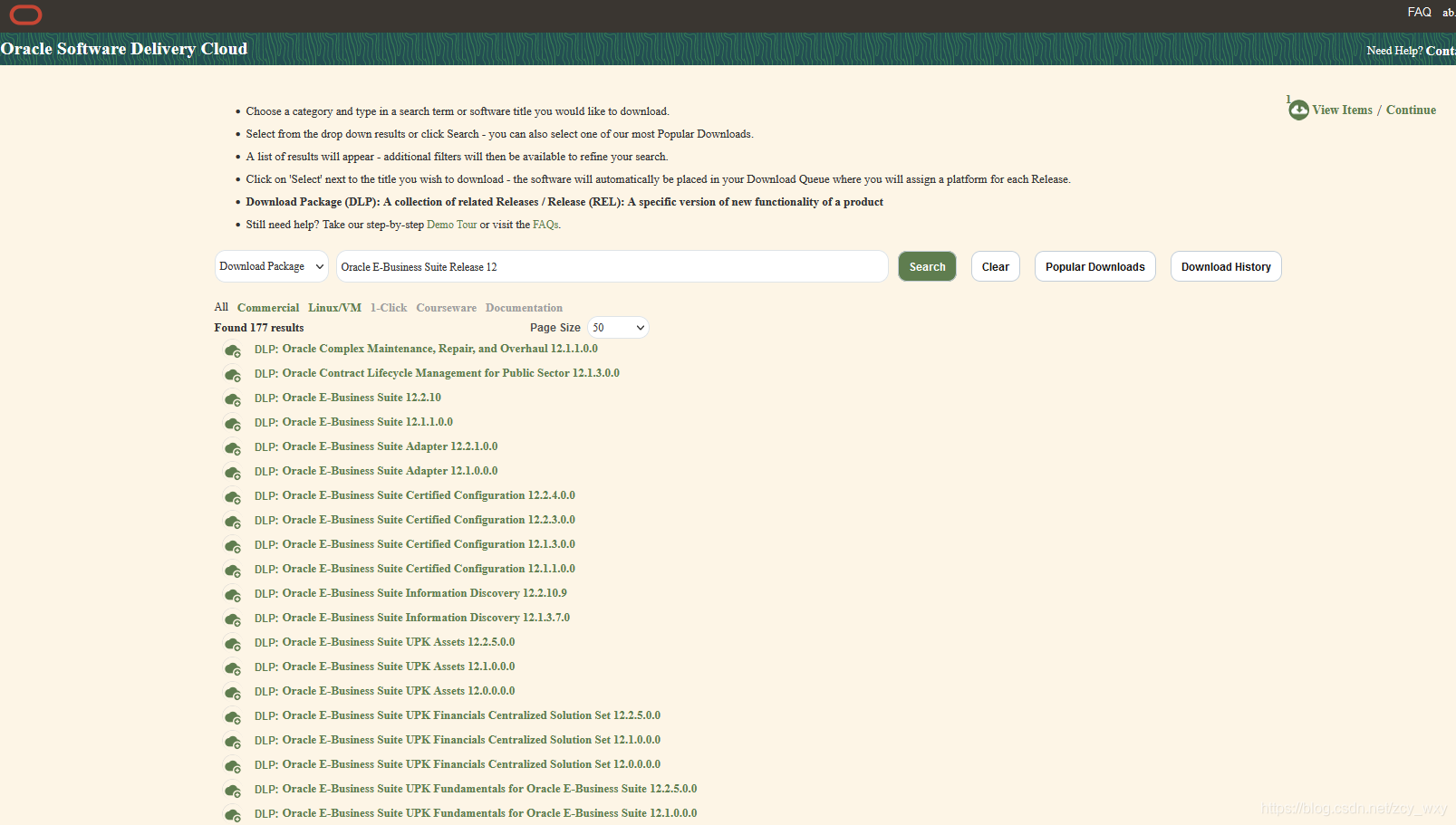Add Oracle E-Business Suite 12.2.10 cloud icon
Screen dimensions: 1456x825
pyautogui.click(x=233, y=399)
